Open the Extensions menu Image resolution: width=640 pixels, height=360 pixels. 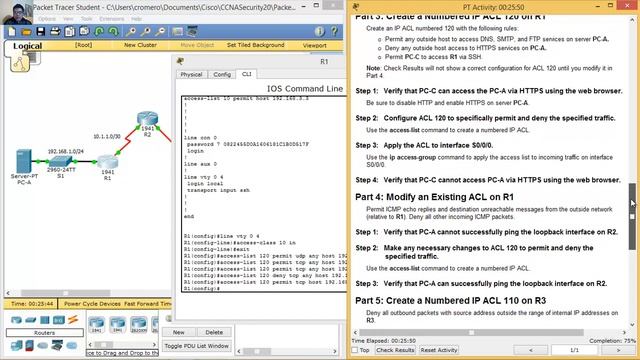point(112,19)
